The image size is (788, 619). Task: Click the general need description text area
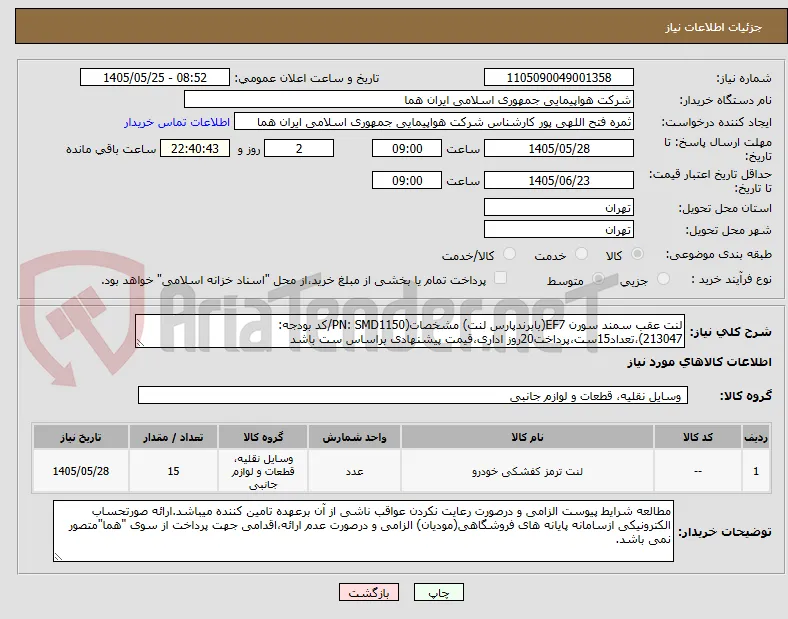tap(410, 332)
